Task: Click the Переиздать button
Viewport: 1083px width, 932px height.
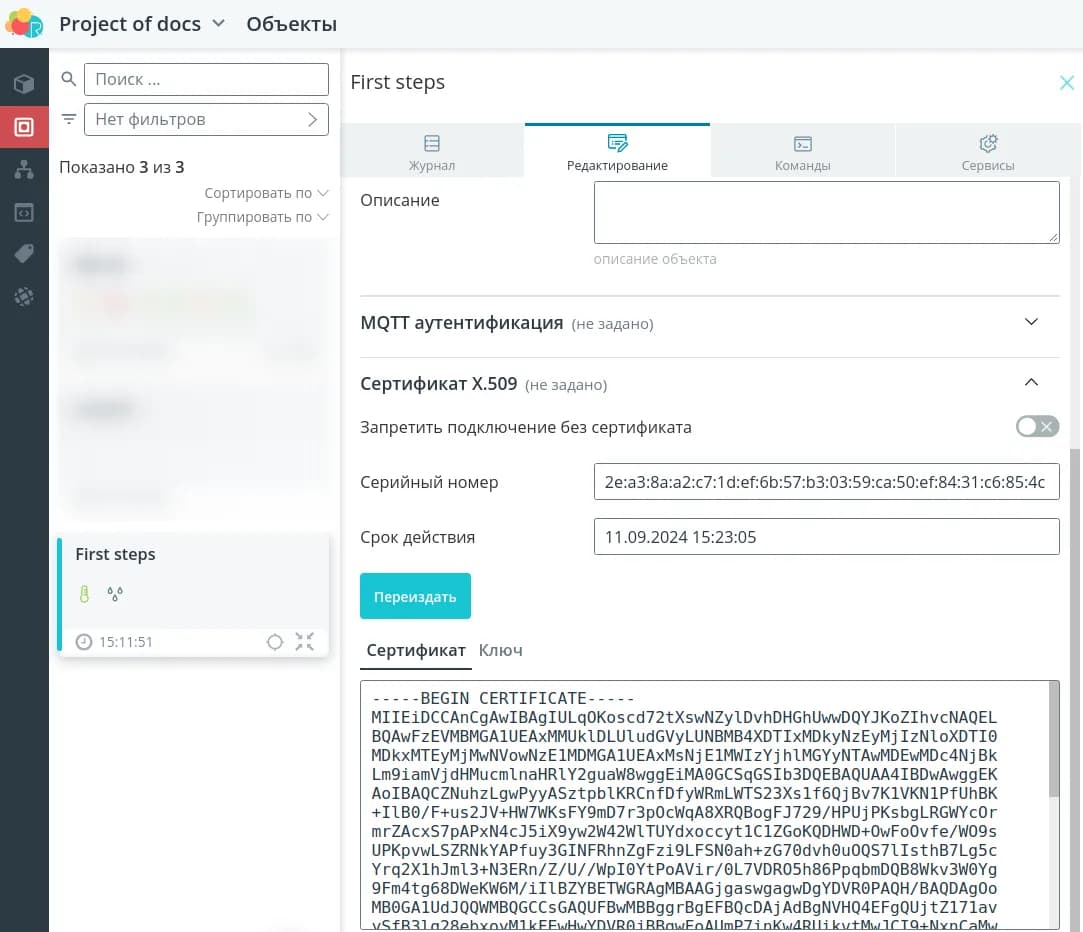Action: pyautogui.click(x=415, y=597)
